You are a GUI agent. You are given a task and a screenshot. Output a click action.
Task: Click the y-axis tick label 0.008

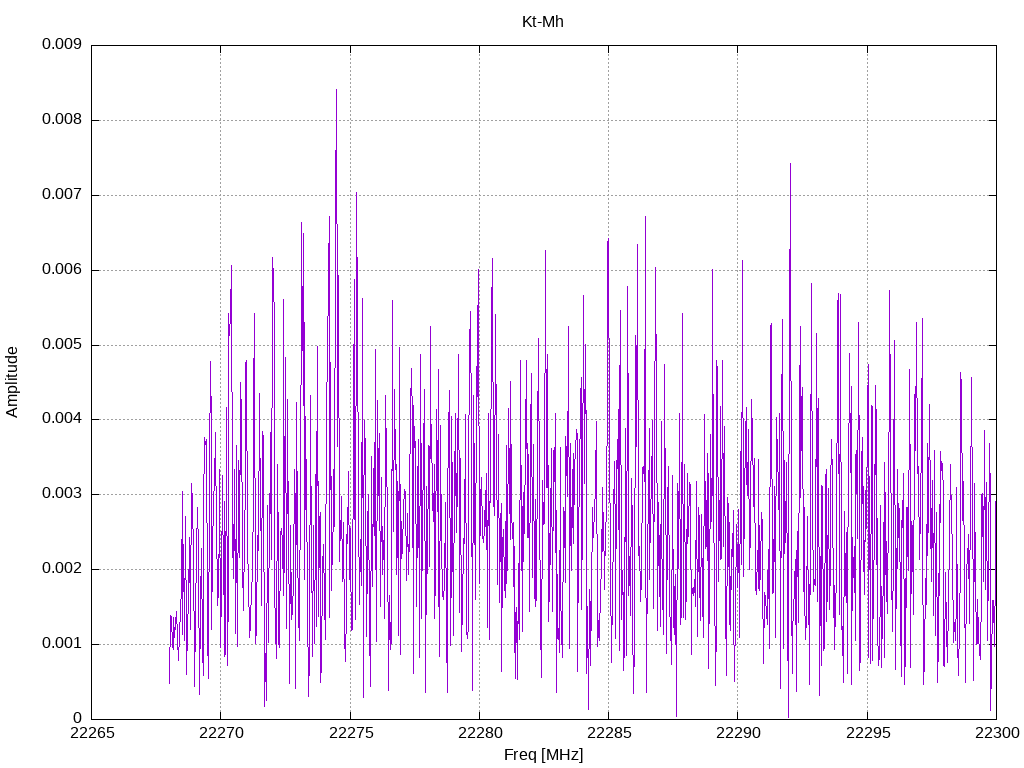(x=62, y=120)
